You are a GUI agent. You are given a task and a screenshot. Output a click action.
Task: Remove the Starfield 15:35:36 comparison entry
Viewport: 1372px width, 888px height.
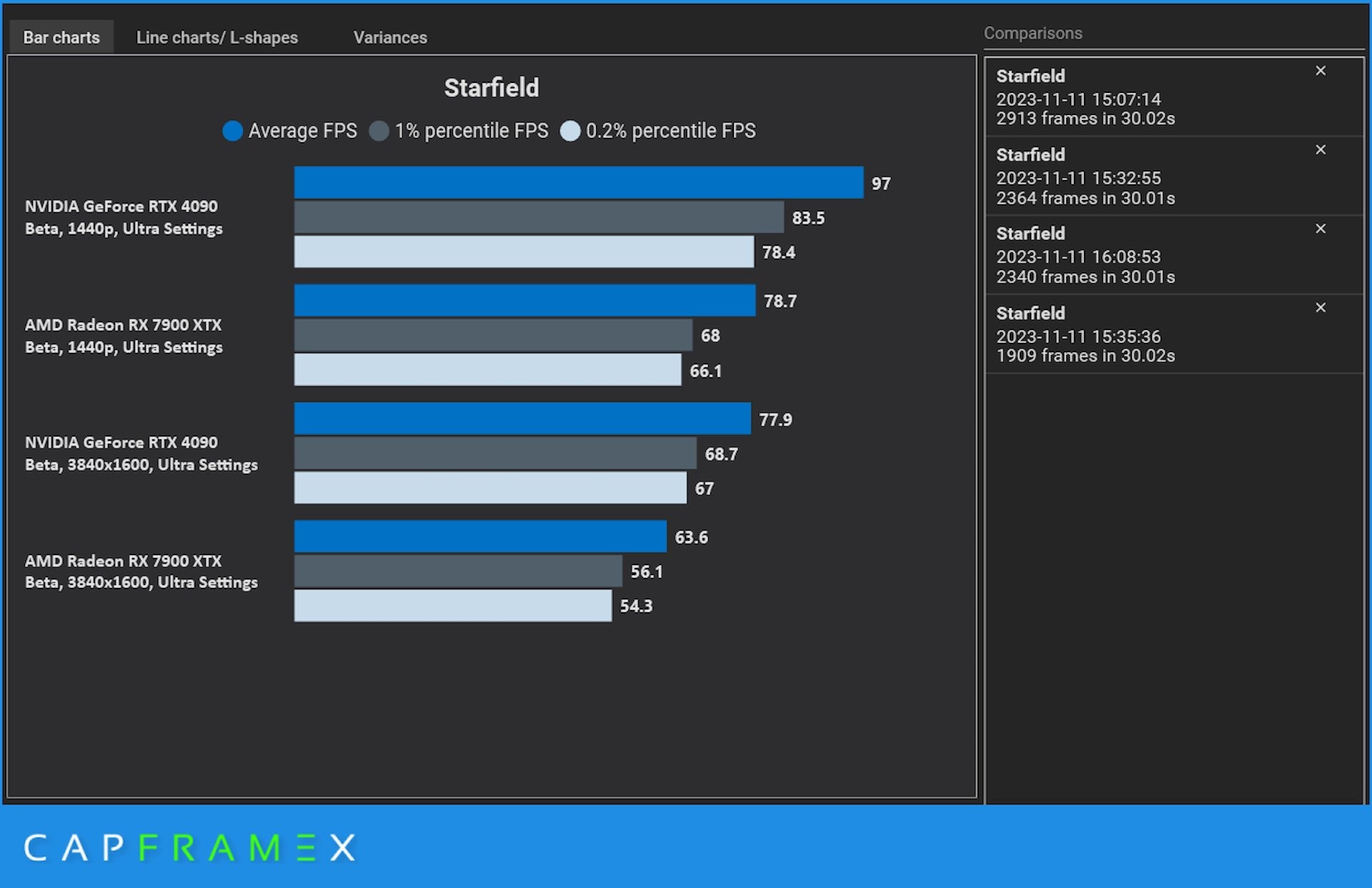coord(1320,308)
